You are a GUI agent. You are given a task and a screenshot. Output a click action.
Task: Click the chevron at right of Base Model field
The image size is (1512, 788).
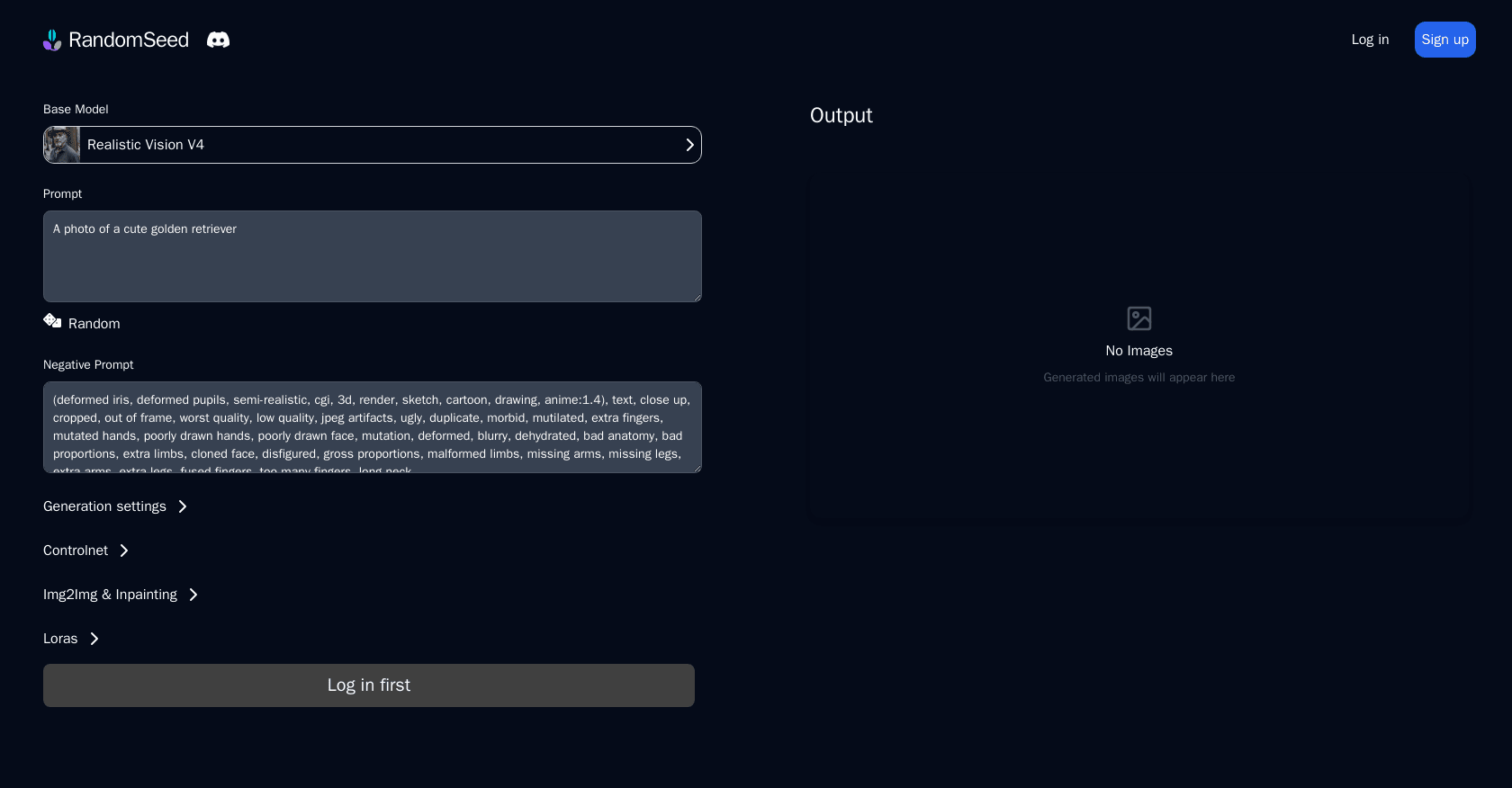click(x=689, y=145)
